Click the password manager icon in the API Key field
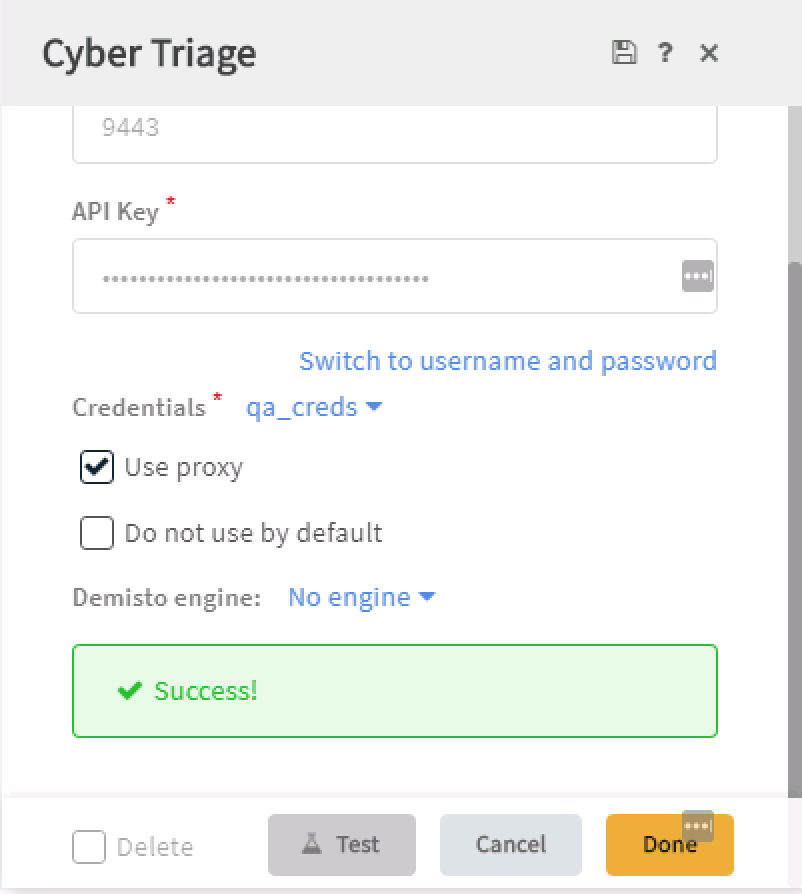802x894 pixels. [x=698, y=276]
